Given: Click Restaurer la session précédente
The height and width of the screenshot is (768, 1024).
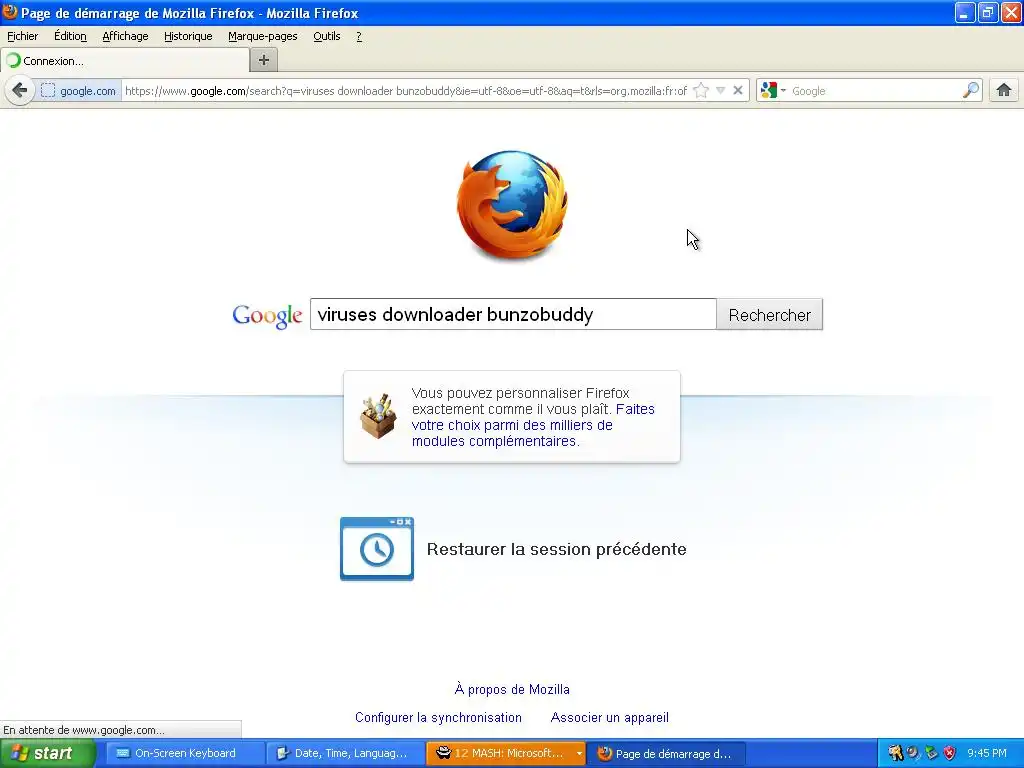Looking at the screenshot, I should pyautogui.click(x=556, y=549).
